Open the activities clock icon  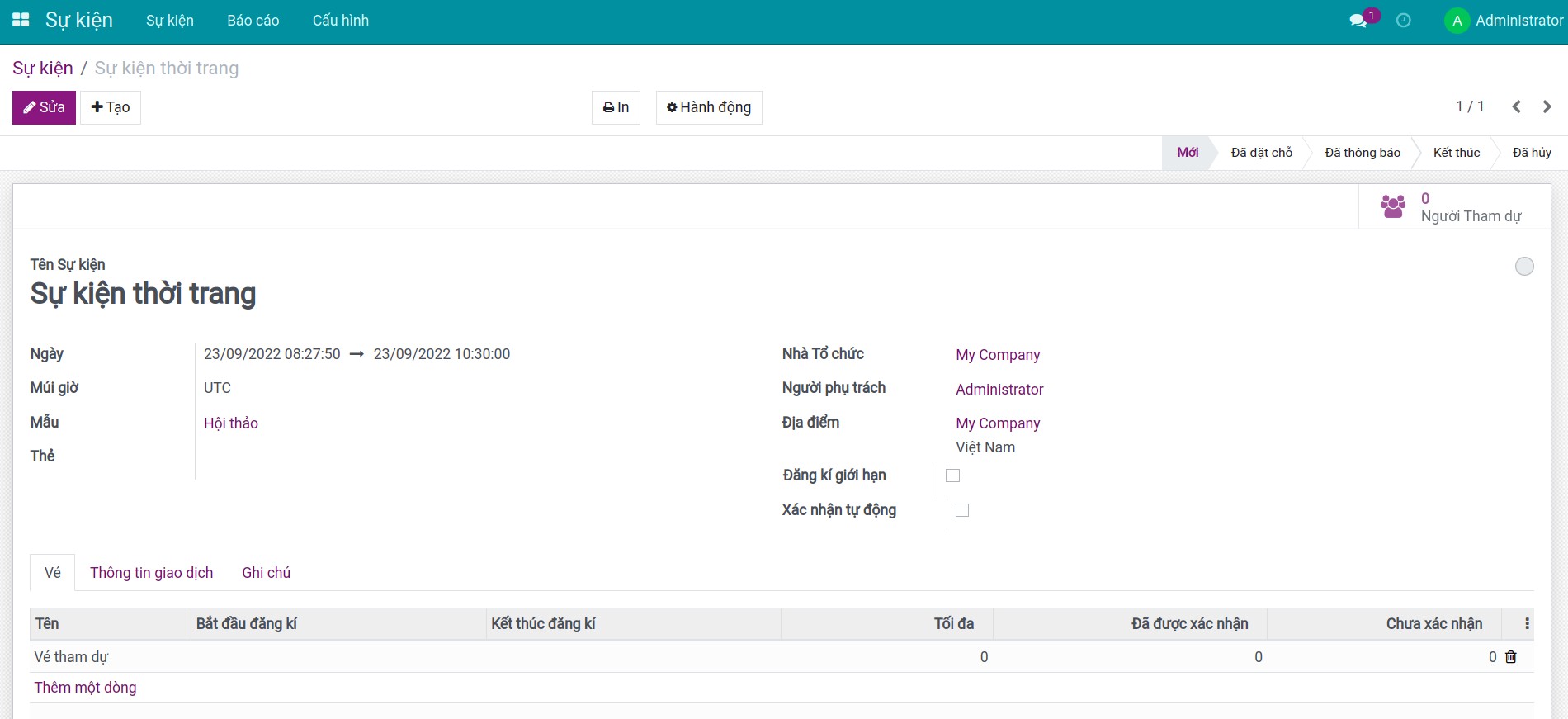coord(1403,21)
